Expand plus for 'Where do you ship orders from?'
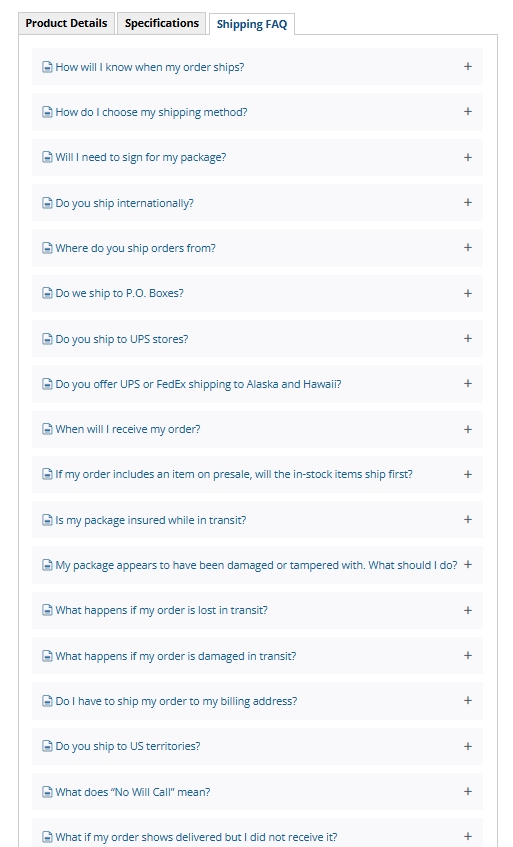Viewport: 513px width, 847px height. point(468,248)
